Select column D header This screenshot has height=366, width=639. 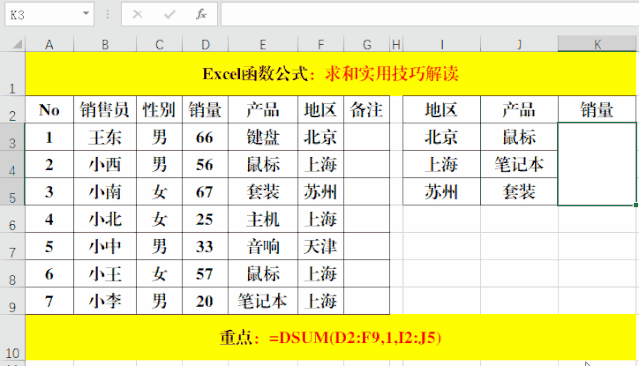coord(205,44)
